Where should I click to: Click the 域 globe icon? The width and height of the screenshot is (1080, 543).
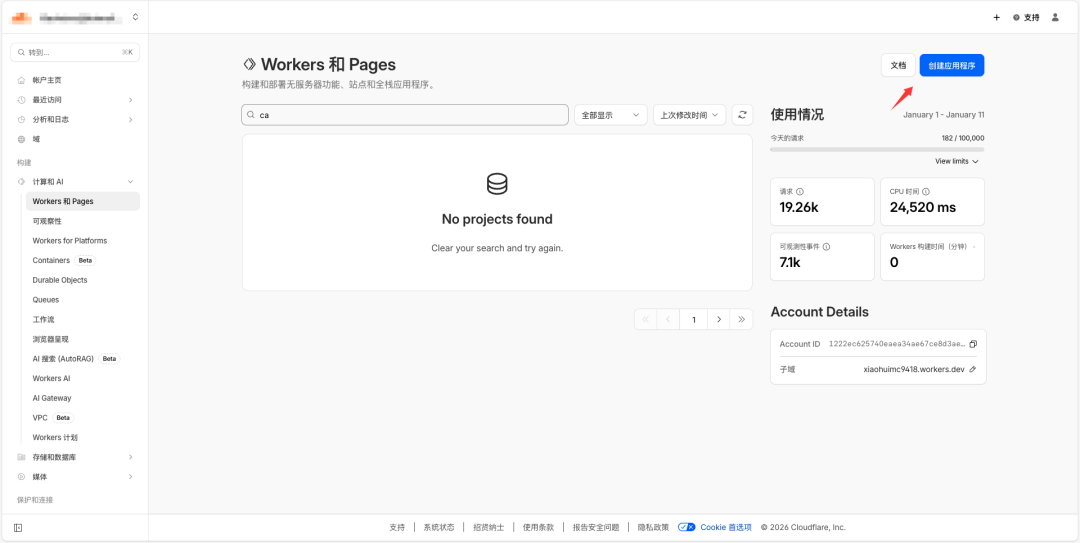point(21,139)
